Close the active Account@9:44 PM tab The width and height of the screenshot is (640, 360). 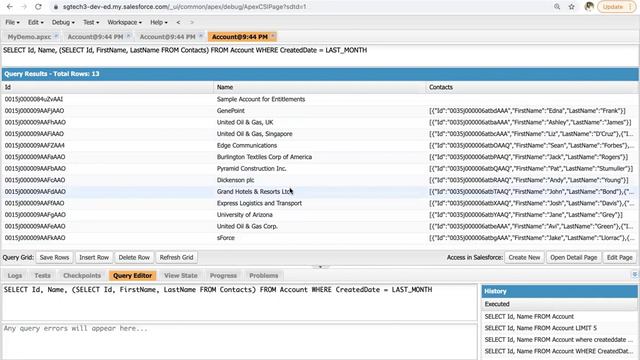point(273,36)
